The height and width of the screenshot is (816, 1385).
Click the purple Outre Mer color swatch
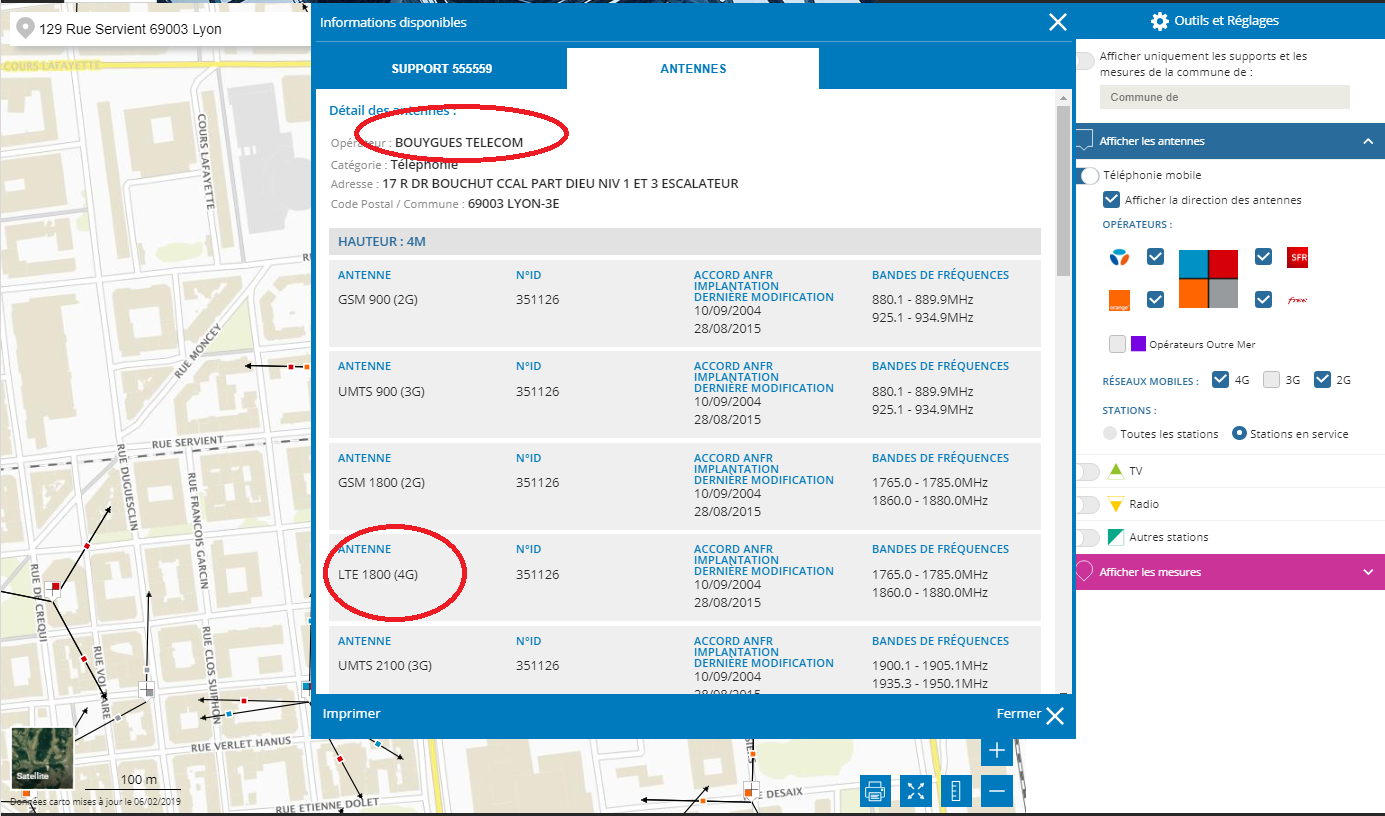click(1138, 344)
